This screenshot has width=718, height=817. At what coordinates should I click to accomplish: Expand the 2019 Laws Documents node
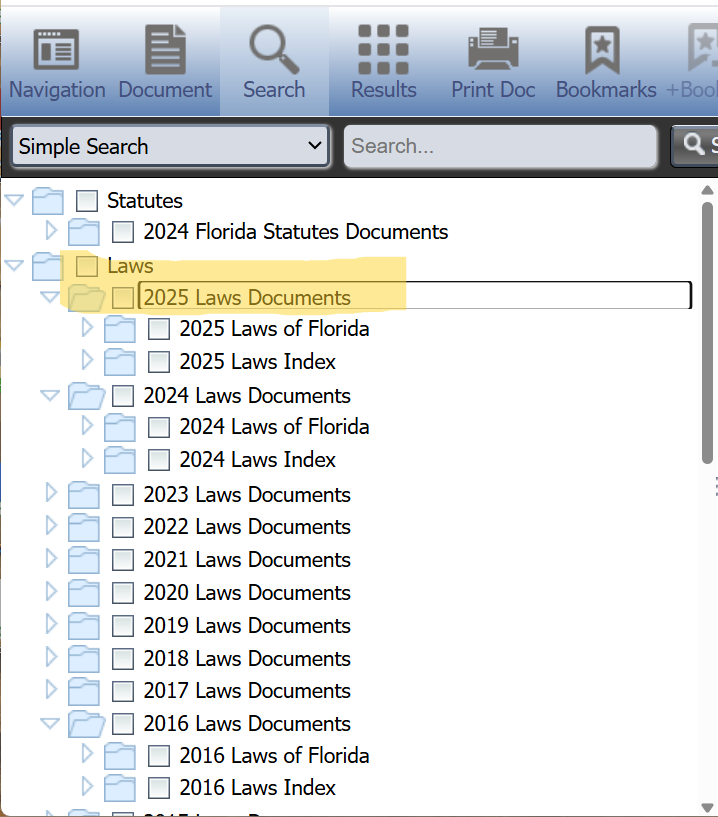pos(51,624)
